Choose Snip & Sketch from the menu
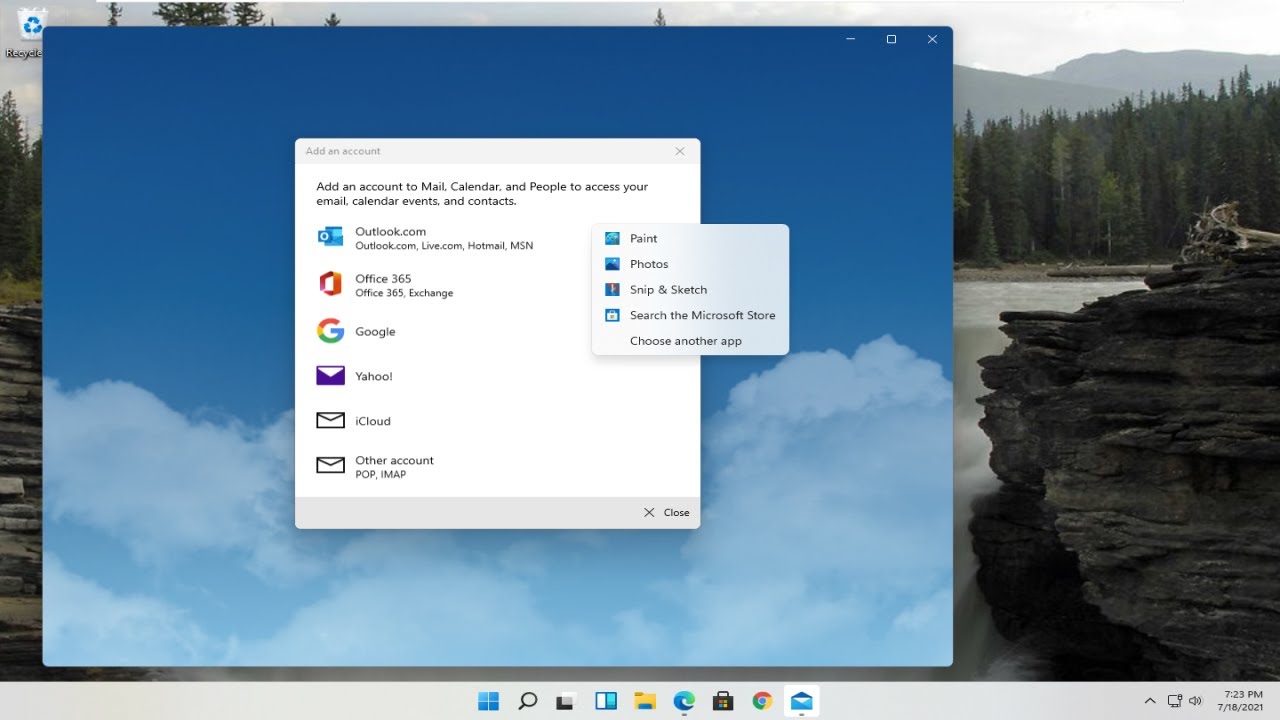The width and height of the screenshot is (1280, 720). point(690,290)
